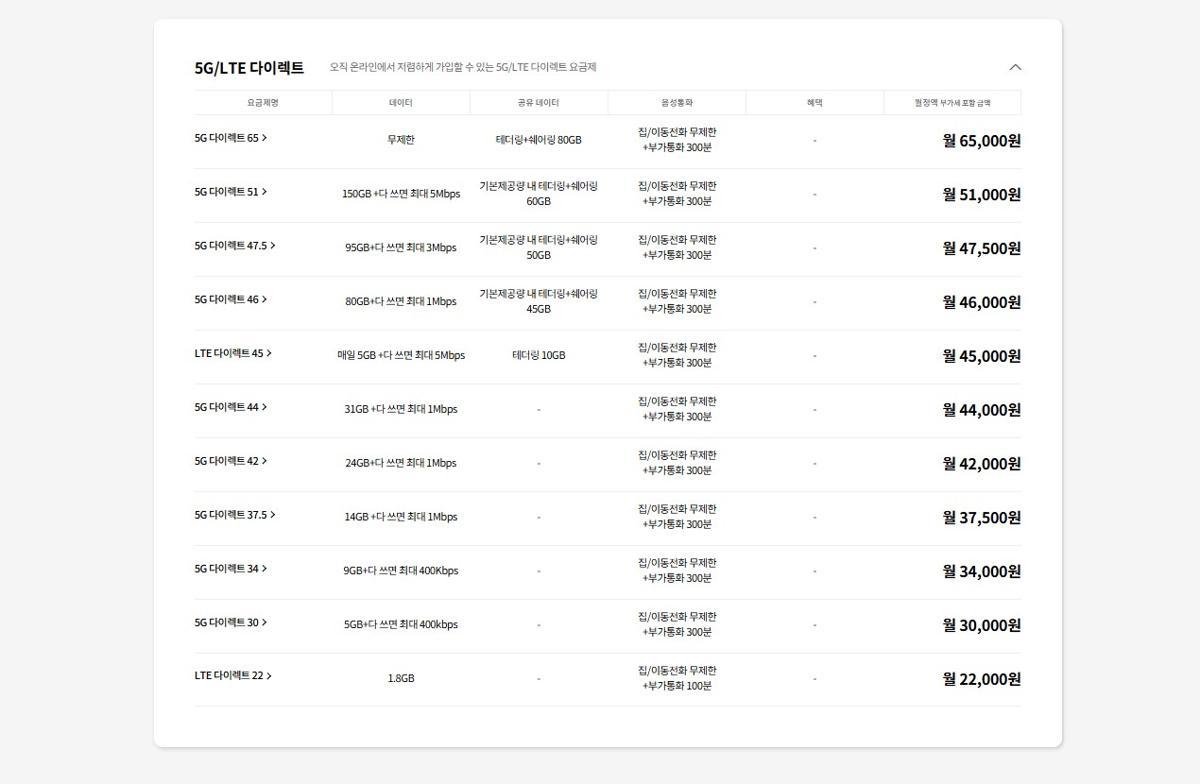The image size is (1200, 784).
Task: Click the 음성통화 column header
Action: coord(677,103)
